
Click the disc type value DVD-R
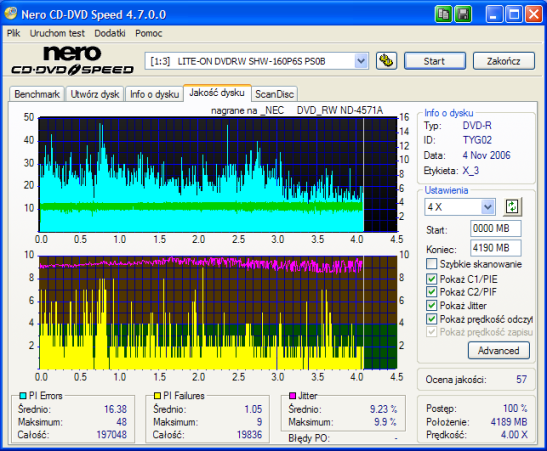tap(477, 125)
